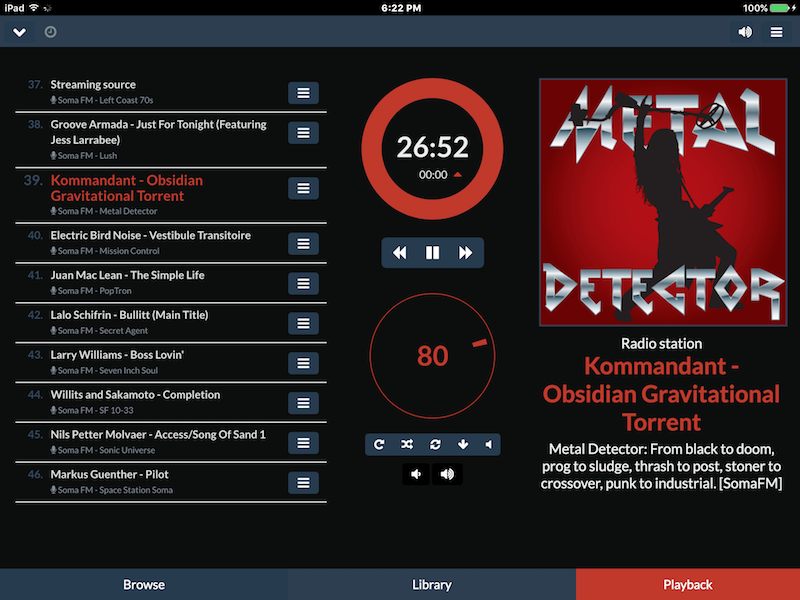Pause the current playback
Viewport: 800px width, 600px height.
[431, 253]
